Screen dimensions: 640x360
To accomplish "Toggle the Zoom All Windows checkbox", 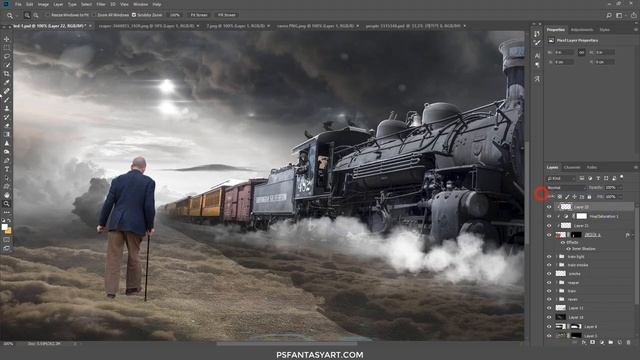I will (x=94, y=15).
